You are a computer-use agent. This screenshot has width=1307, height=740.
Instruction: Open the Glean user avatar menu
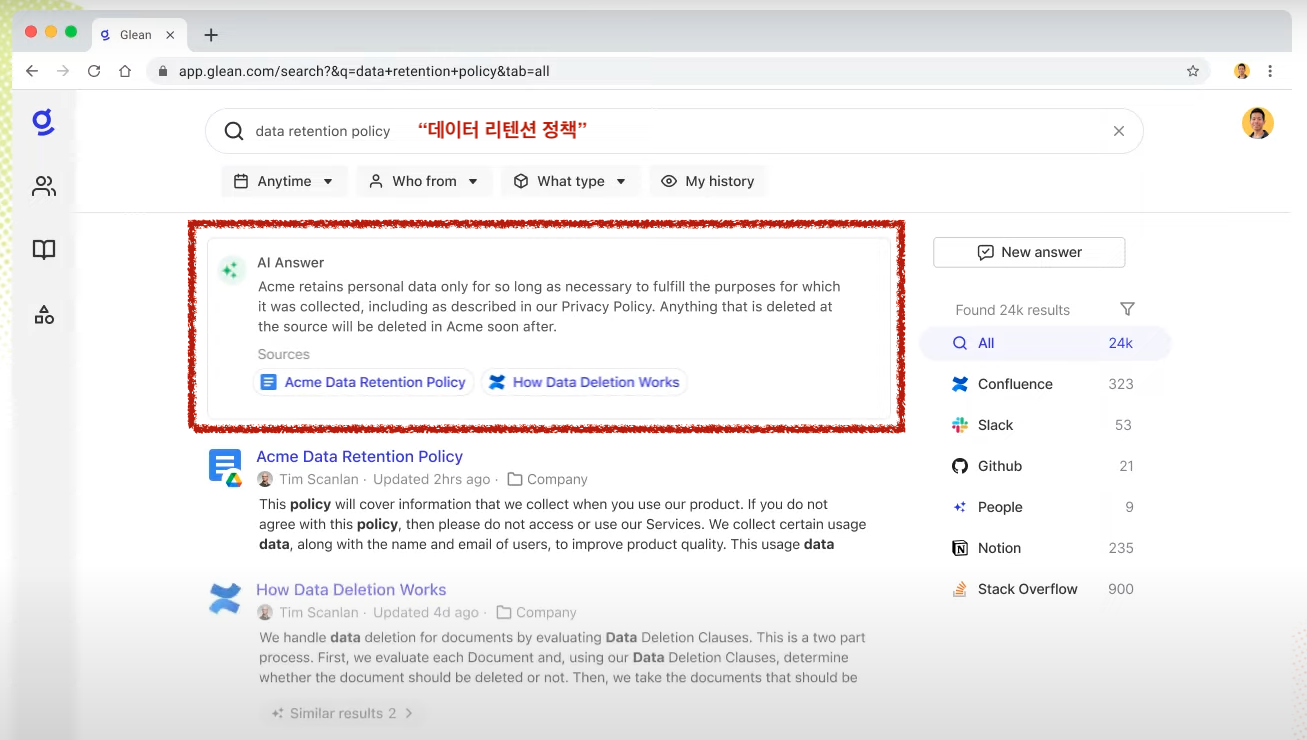tap(1257, 123)
